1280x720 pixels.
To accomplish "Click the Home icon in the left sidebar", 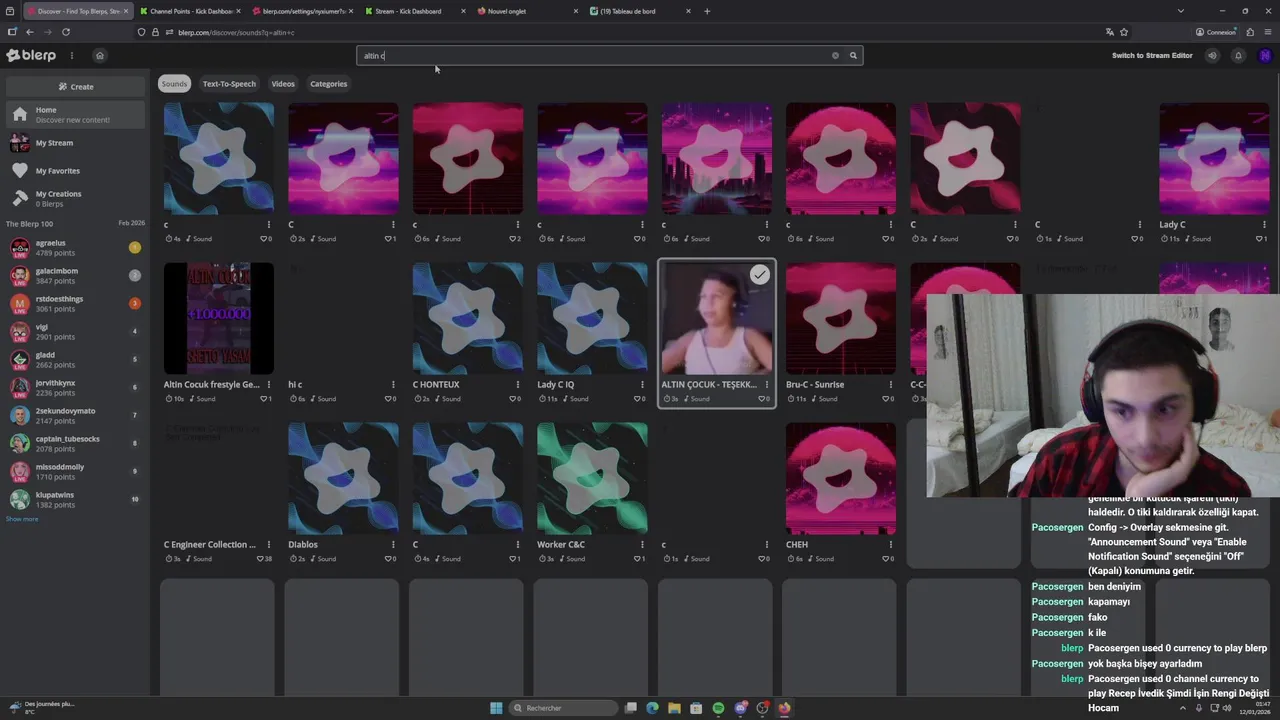I will [x=19, y=115].
